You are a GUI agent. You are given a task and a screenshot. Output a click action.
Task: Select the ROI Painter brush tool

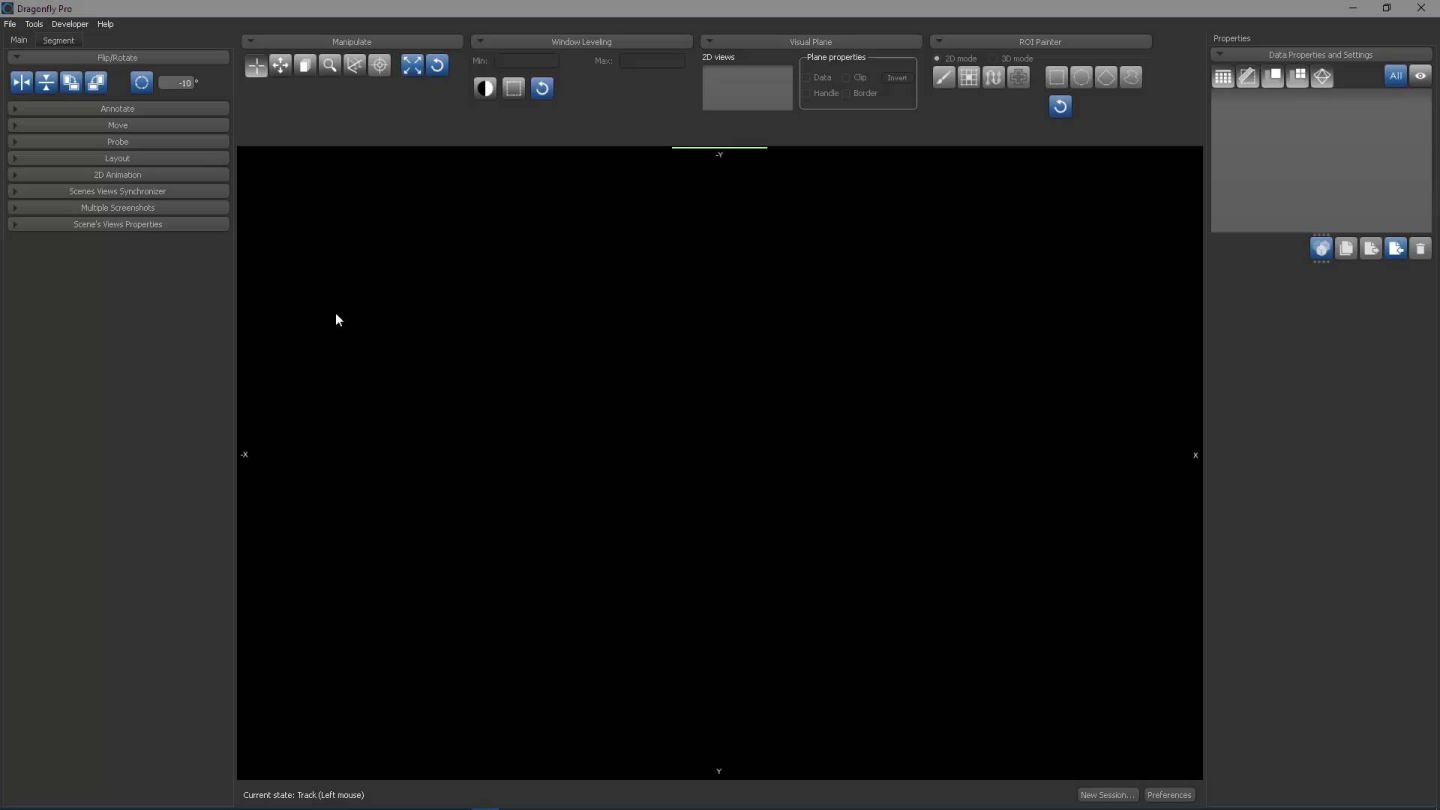[x=944, y=78]
